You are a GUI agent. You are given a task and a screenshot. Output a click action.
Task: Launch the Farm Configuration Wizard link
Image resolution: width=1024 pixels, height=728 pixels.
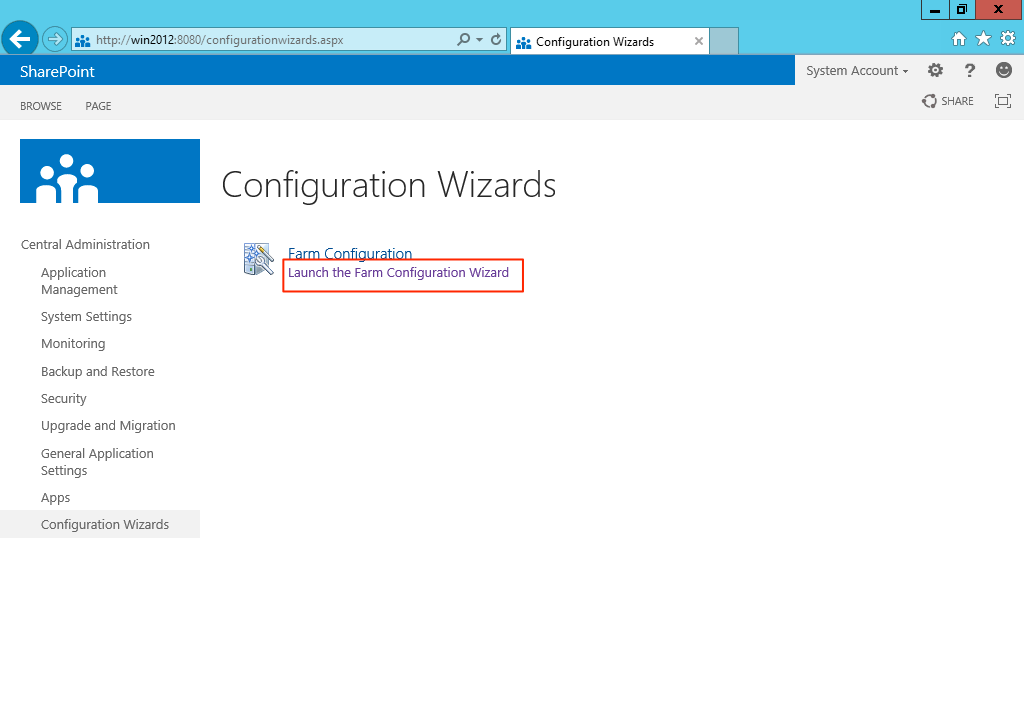coord(398,273)
